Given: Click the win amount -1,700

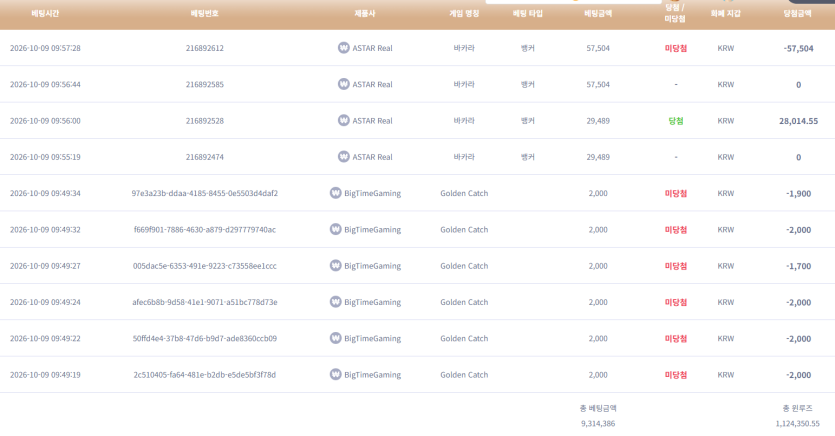Looking at the screenshot, I should tap(798, 266).
